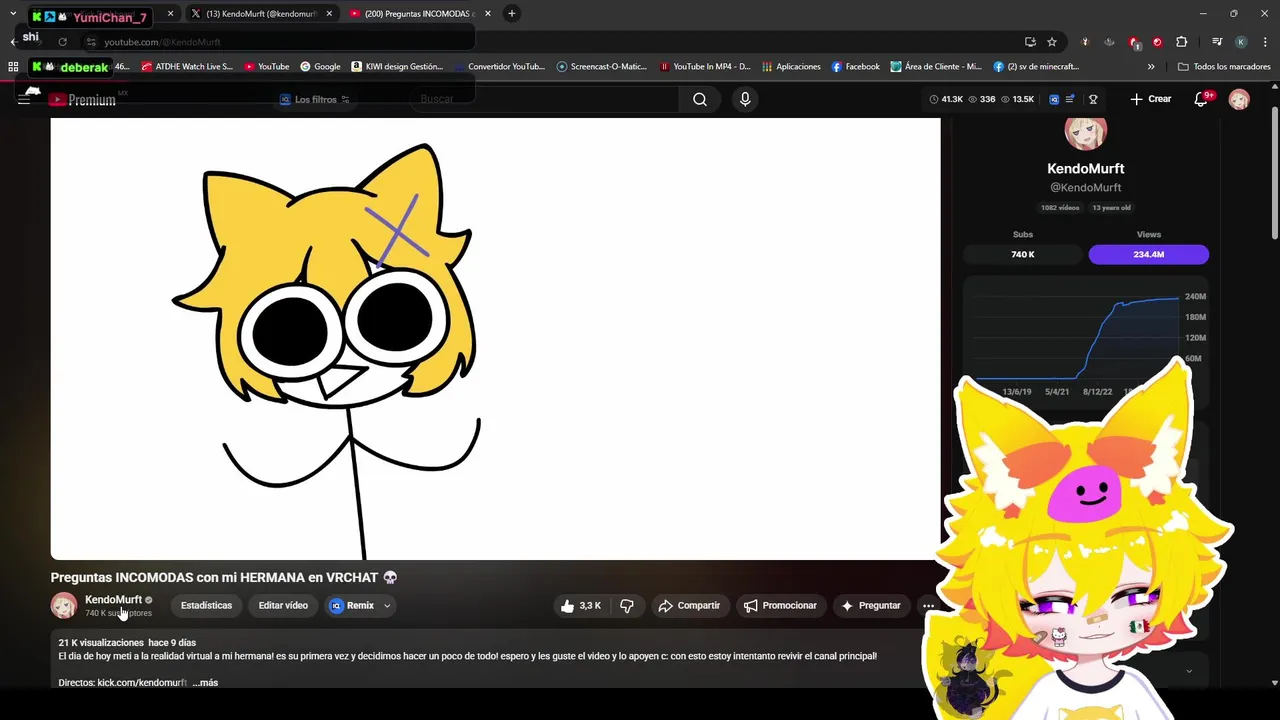Click the Remix button
Image resolution: width=1280 pixels, height=720 pixels.
352,605
